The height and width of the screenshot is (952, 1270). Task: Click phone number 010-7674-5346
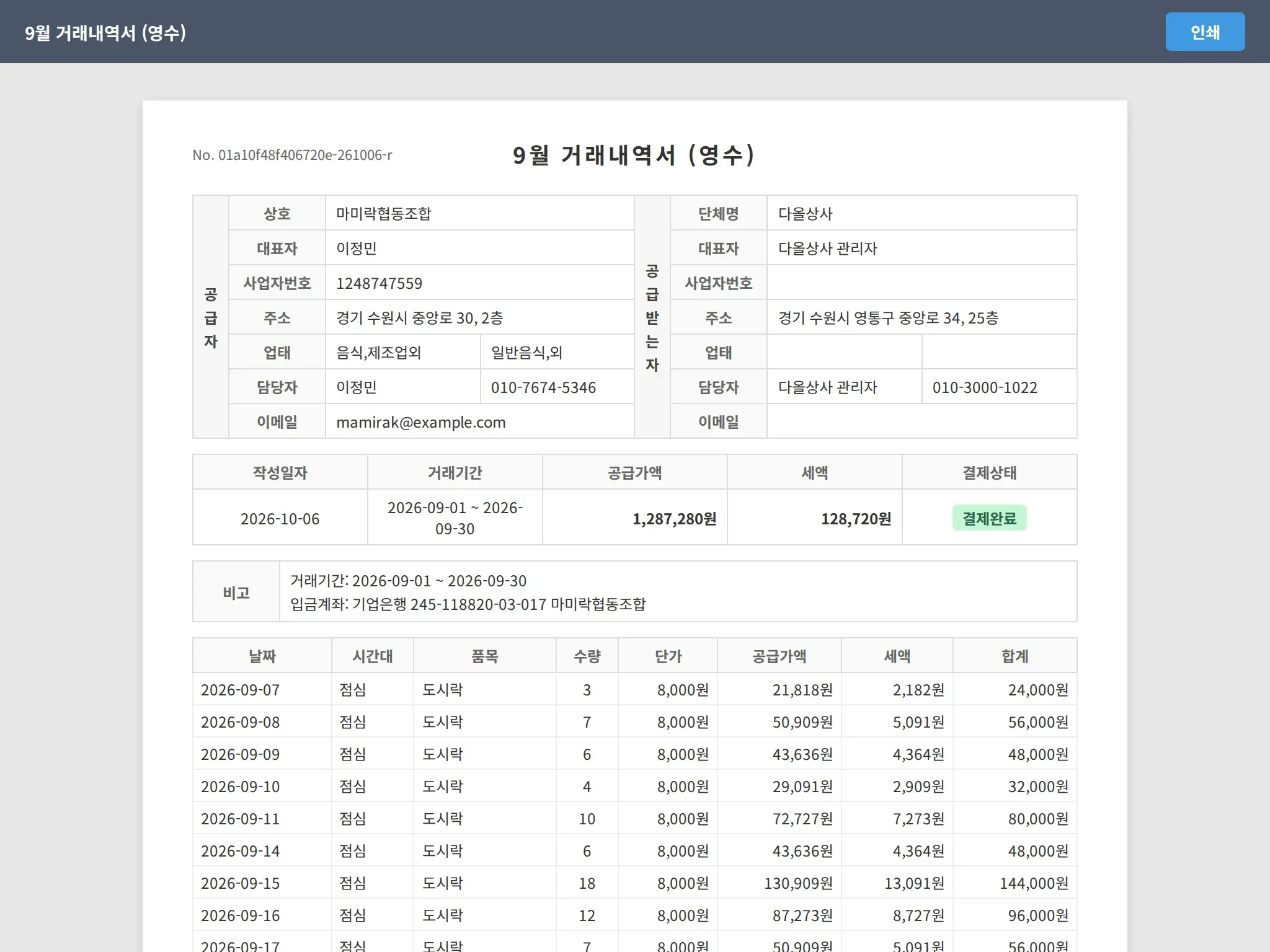pyautogui.click(x=543, y=387)
